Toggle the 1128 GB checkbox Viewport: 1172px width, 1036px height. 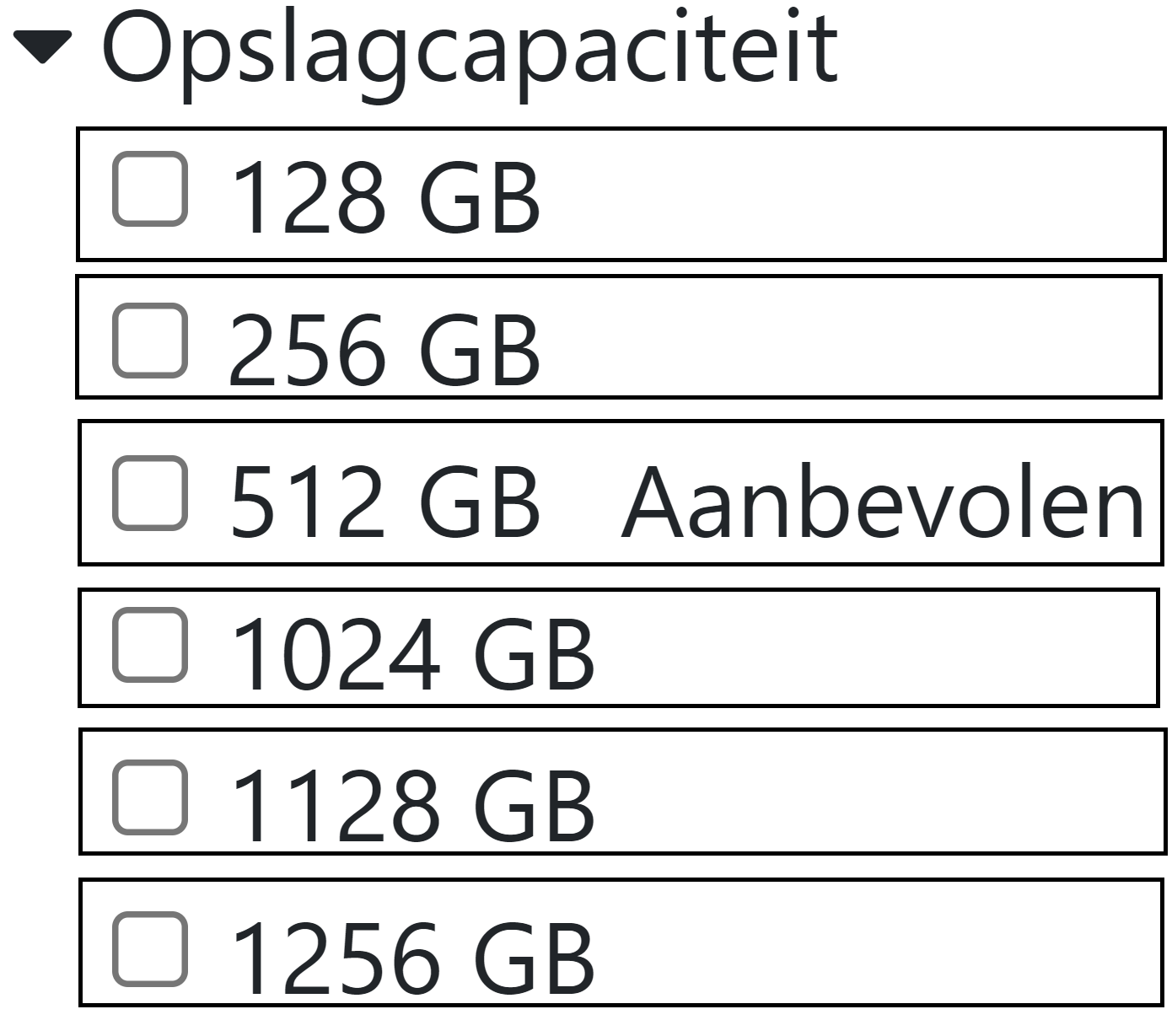[x=150, y=797]
